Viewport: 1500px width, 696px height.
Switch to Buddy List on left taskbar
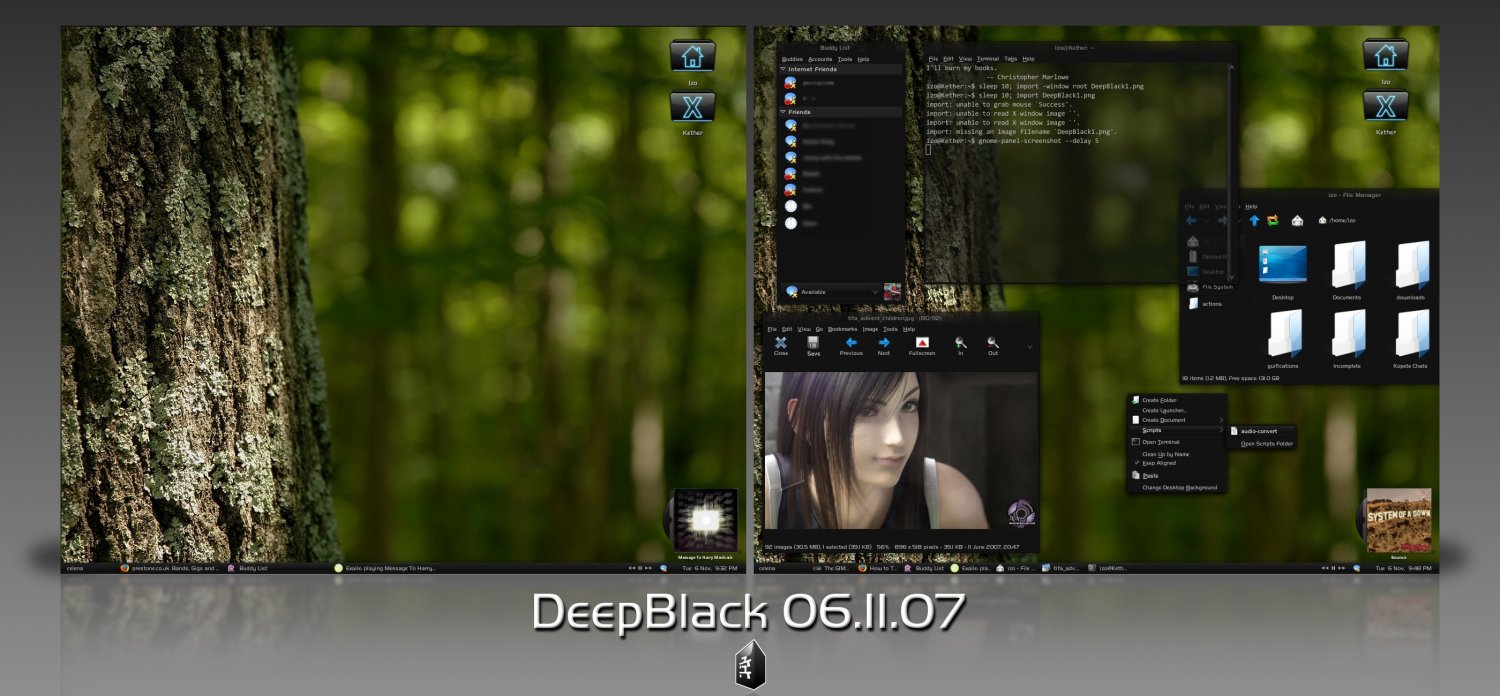[x=250, y=568]
